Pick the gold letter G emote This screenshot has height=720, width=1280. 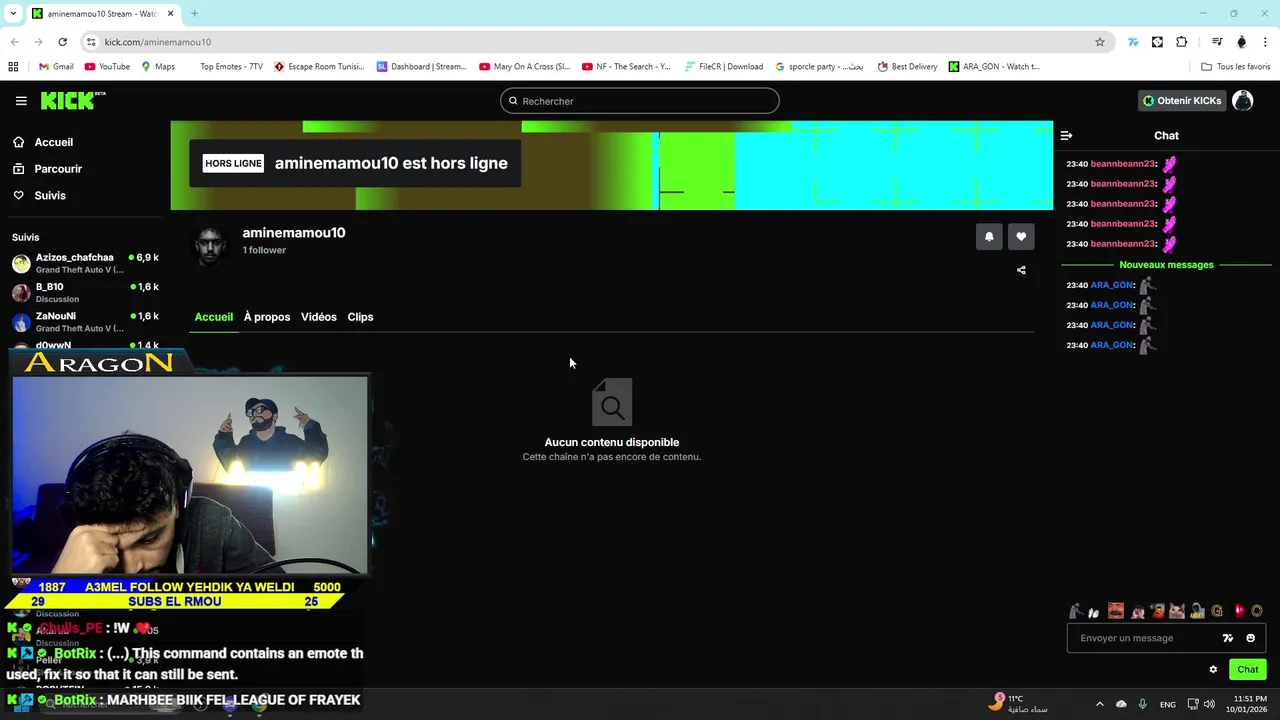[1217, 611]
